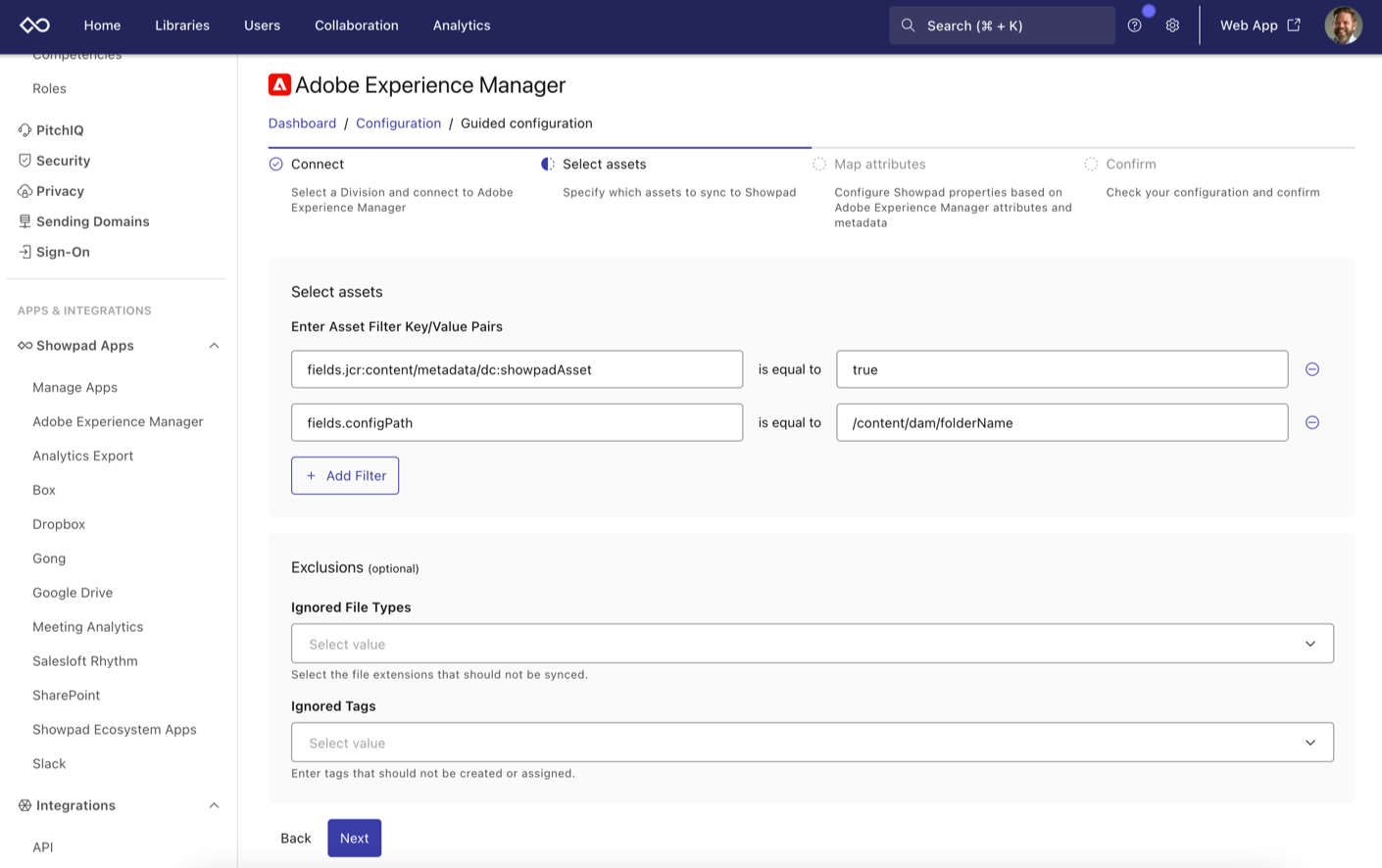Click the Integrations section icon
1382x868 pixels.
[x=25, y=805]
